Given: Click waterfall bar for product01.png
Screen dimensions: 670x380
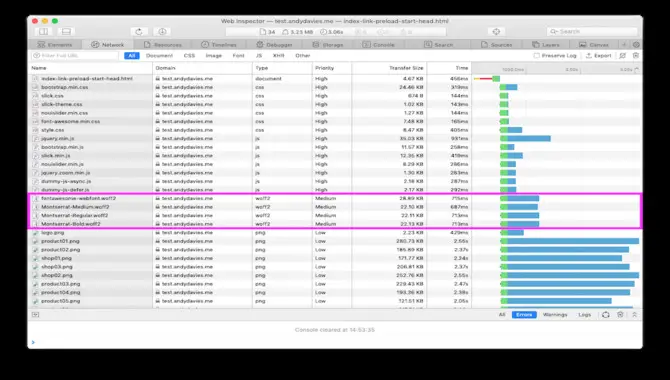Looking at the screenshot, I should coord(570,241).
